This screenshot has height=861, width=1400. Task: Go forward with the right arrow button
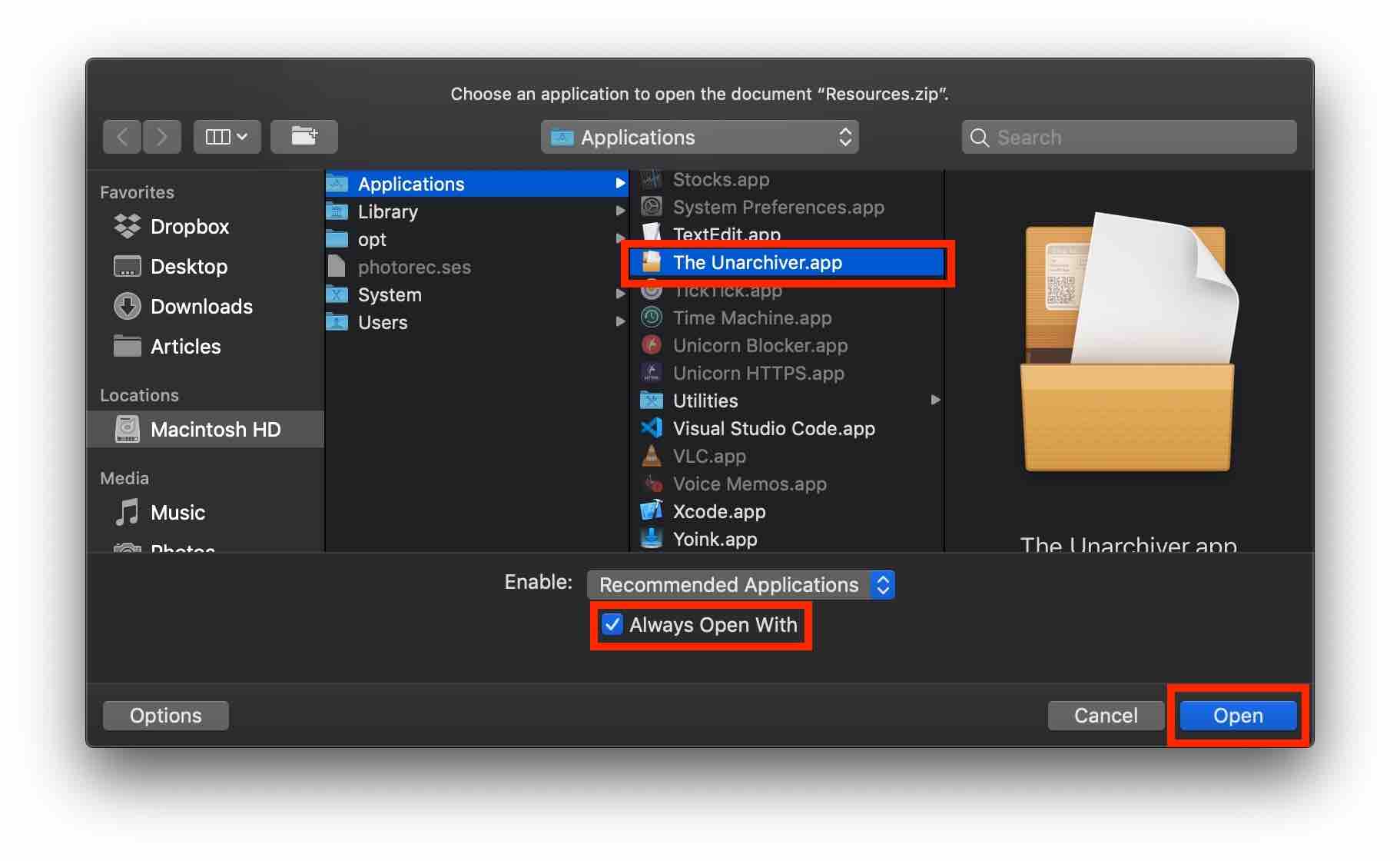click(161, 137)
